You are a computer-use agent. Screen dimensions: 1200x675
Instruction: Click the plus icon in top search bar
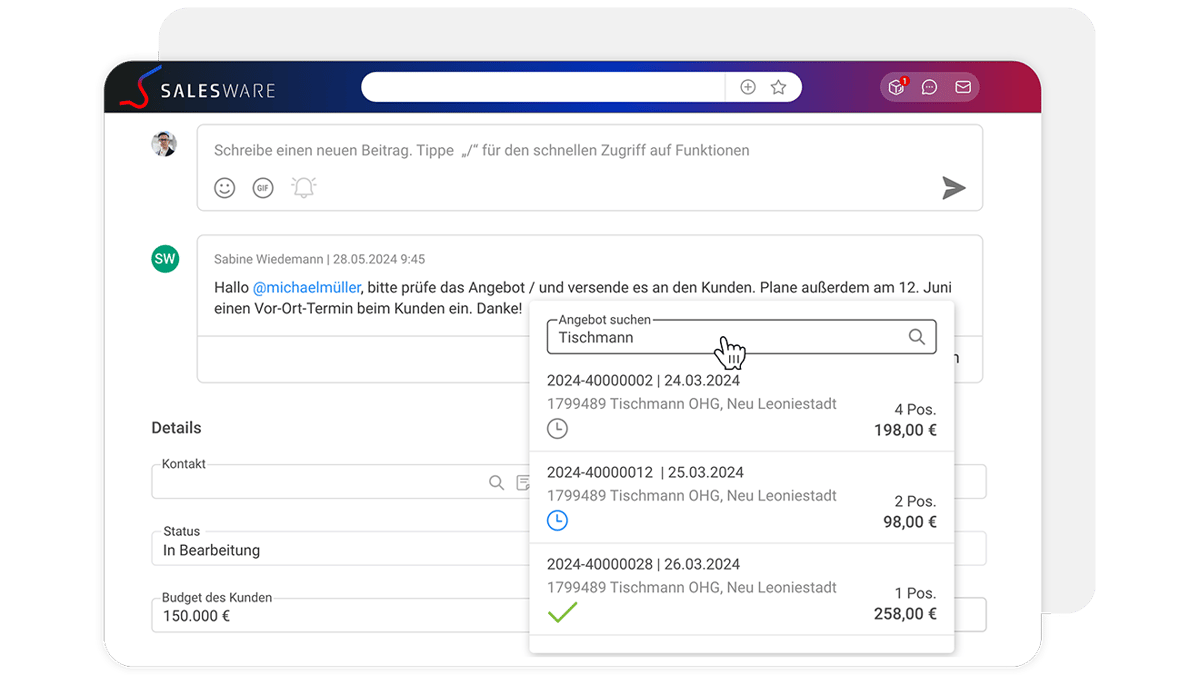tap(748, 87)
